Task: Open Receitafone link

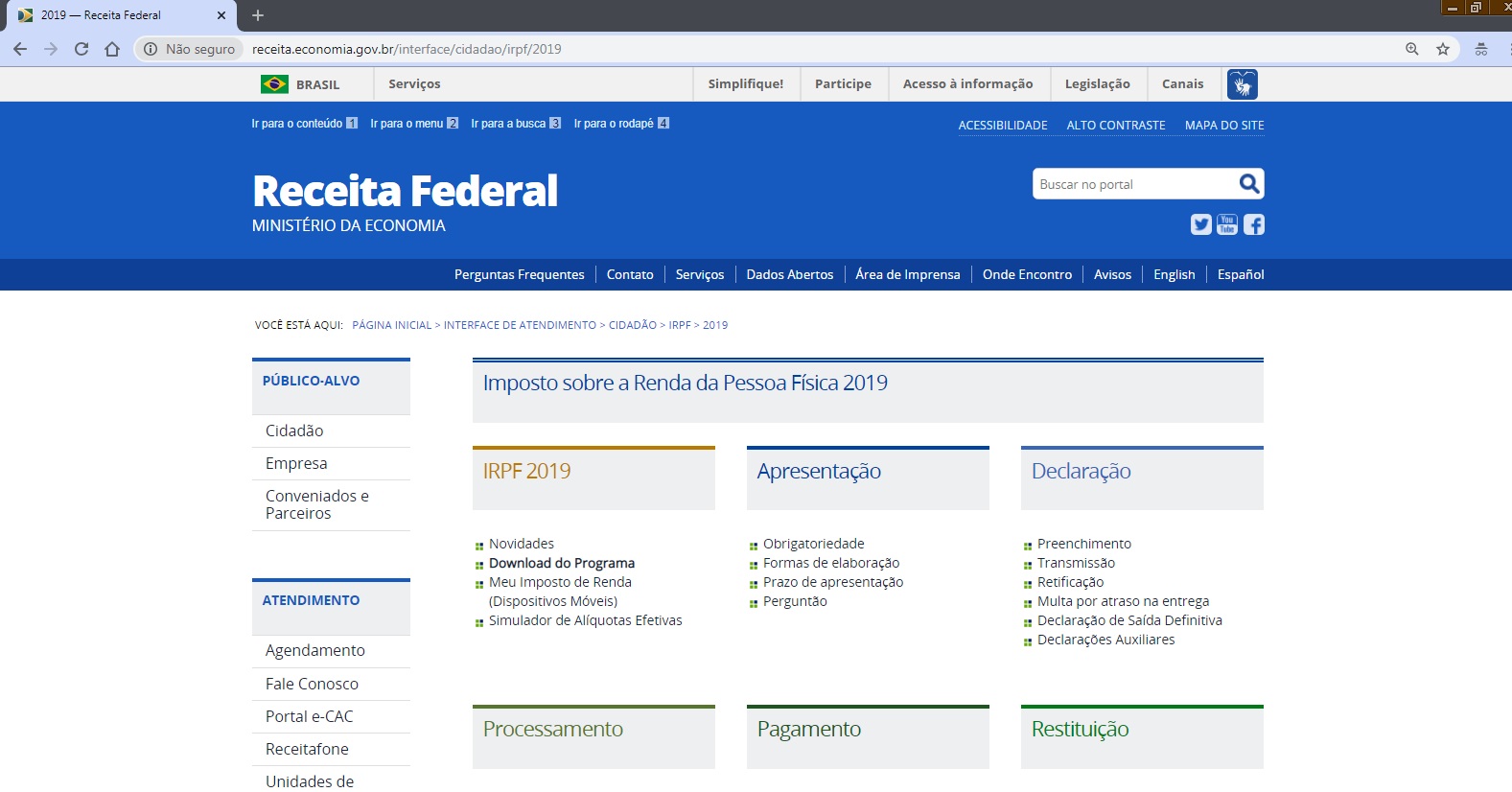Action: point(307,749)
